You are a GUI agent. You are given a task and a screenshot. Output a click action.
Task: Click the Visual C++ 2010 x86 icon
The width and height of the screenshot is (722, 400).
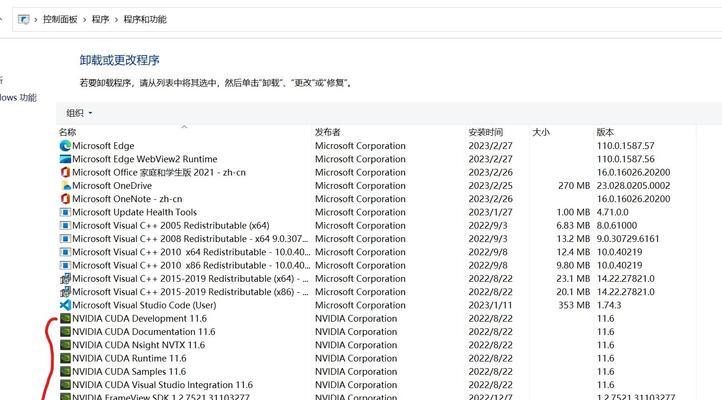click(65, 266)
